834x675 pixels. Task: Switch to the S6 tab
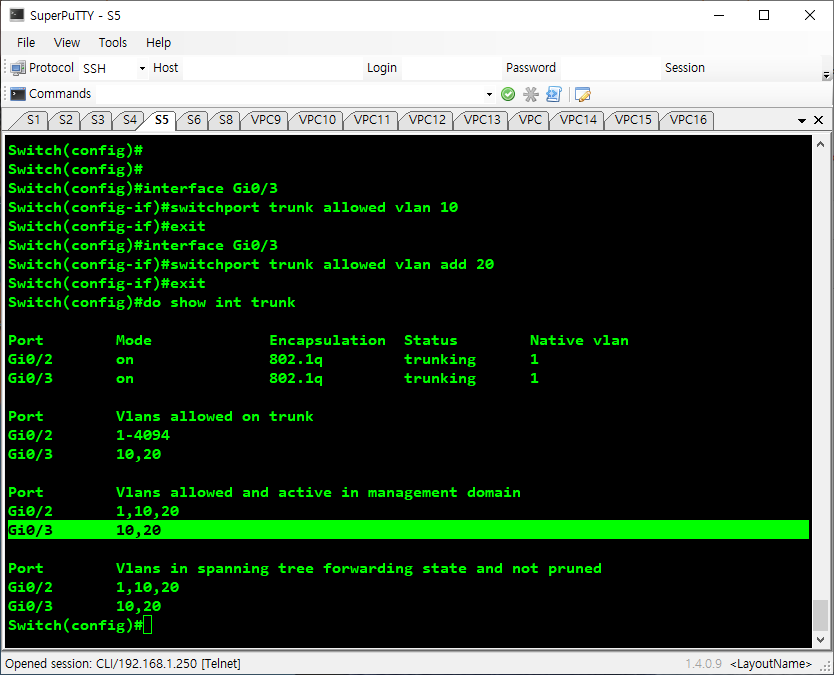click(194, 120)
